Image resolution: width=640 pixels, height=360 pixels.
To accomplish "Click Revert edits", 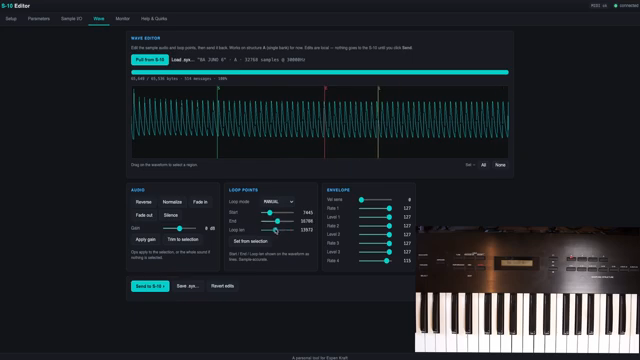I will click(x=222, y=286).
